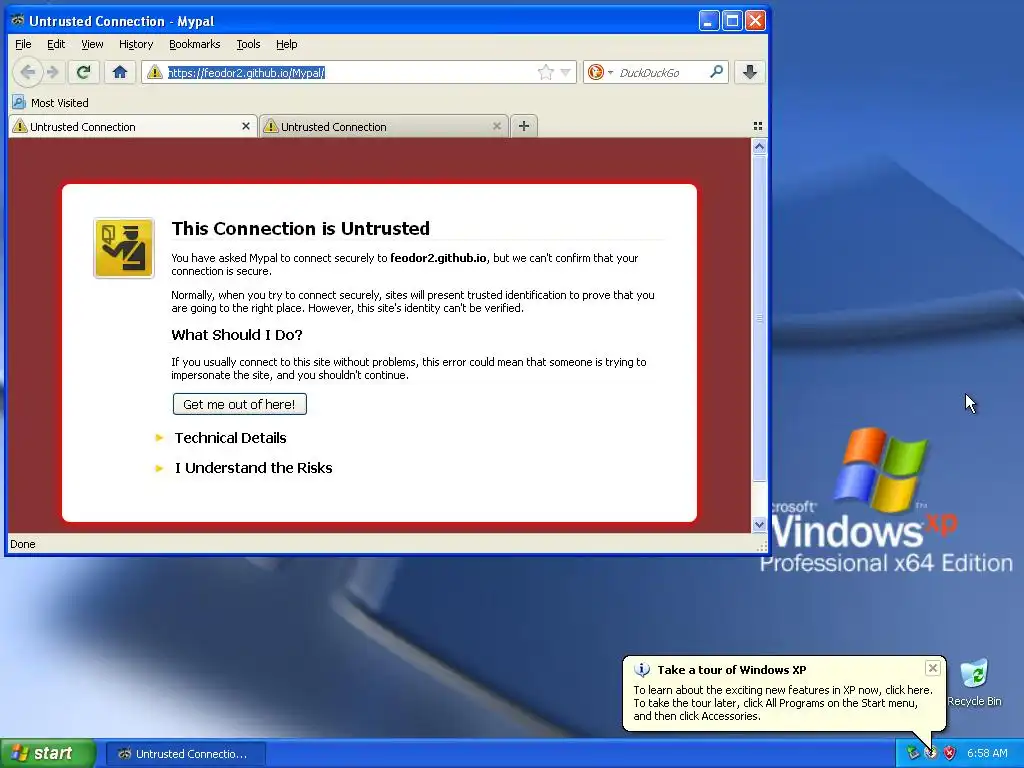Click the red security shield tray icon

pyautogui.click(x=950, y=754)
